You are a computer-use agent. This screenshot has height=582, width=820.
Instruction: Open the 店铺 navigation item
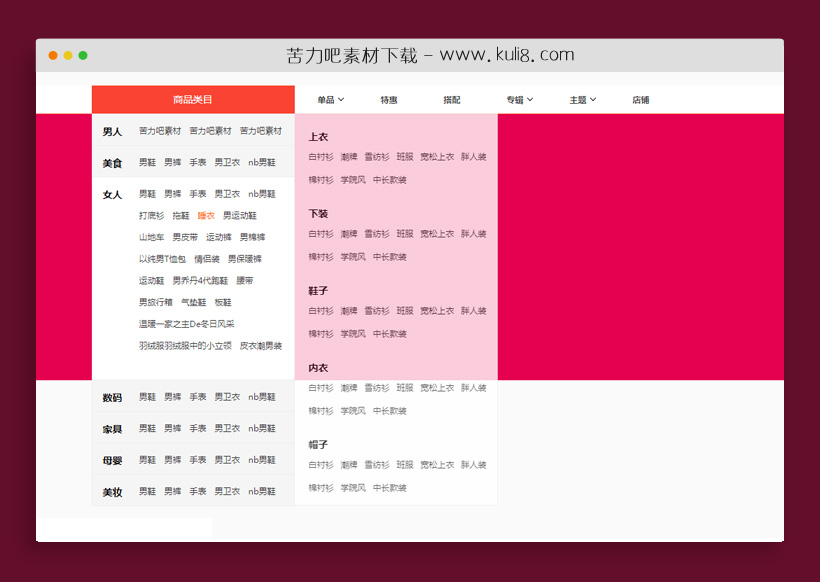(x=642, y=99)
